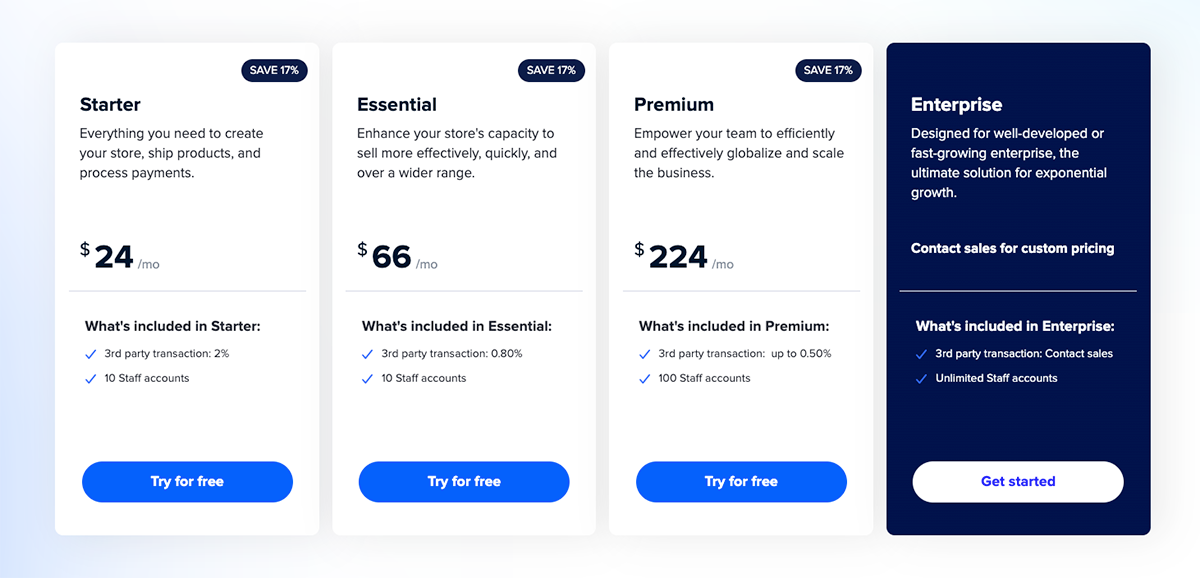Click Try for free under Starter
The height and width of the screenshot is (578, 1200).
[187, 481]
